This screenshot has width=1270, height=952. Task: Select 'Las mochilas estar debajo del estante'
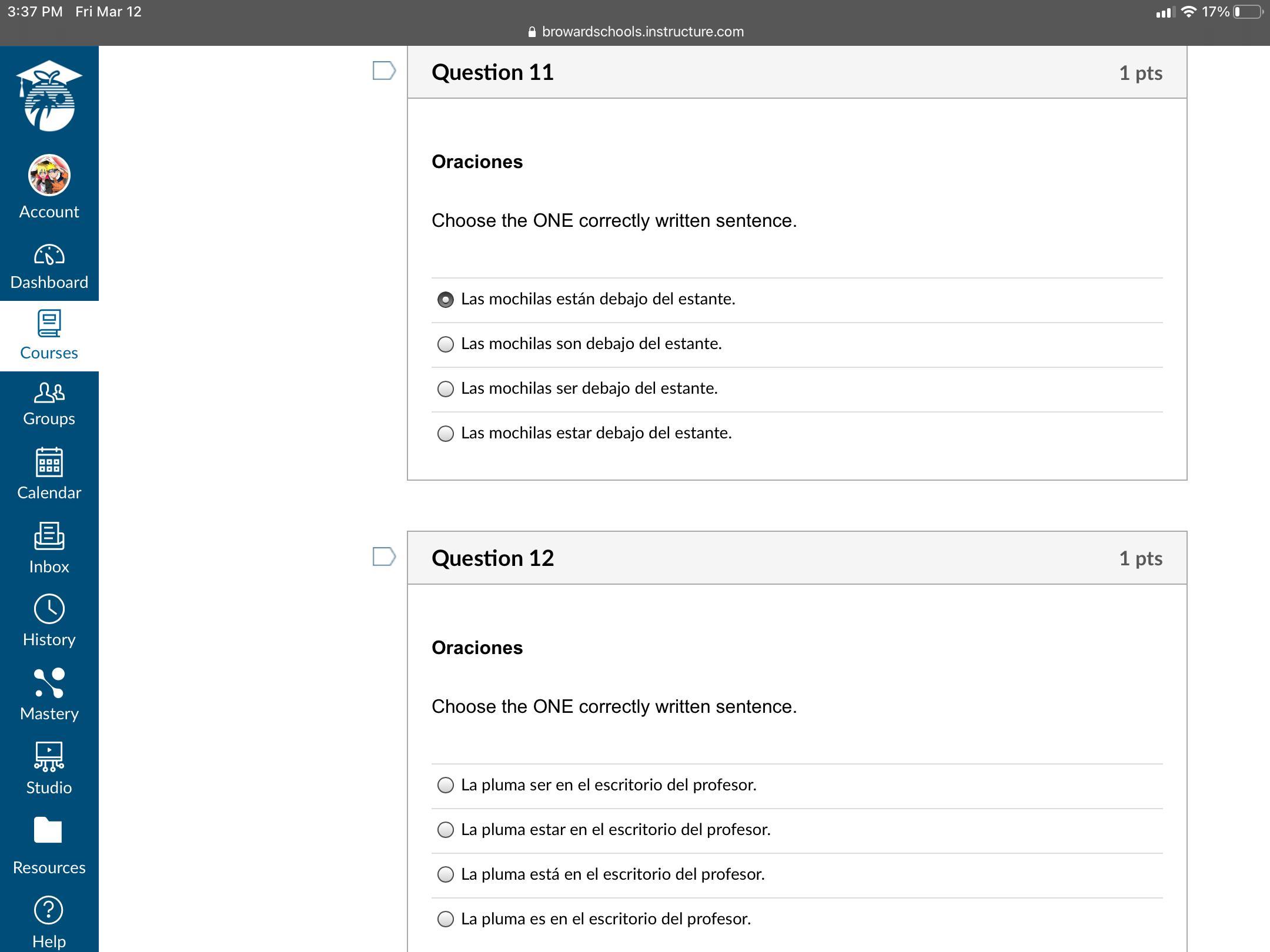click(x=446, y=434)
